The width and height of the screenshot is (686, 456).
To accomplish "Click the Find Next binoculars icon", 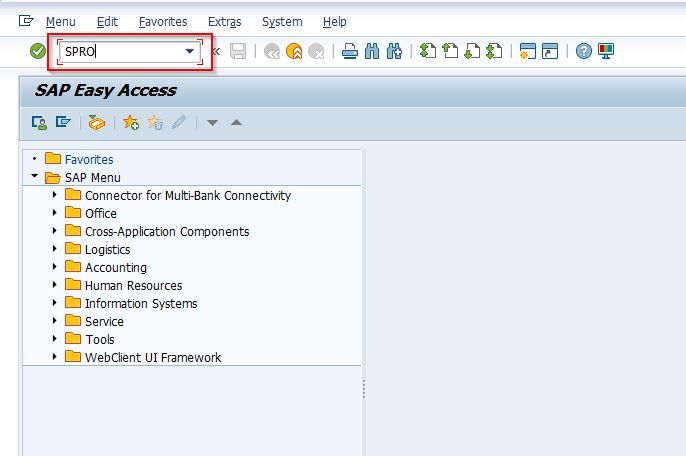I will [394, 51].
